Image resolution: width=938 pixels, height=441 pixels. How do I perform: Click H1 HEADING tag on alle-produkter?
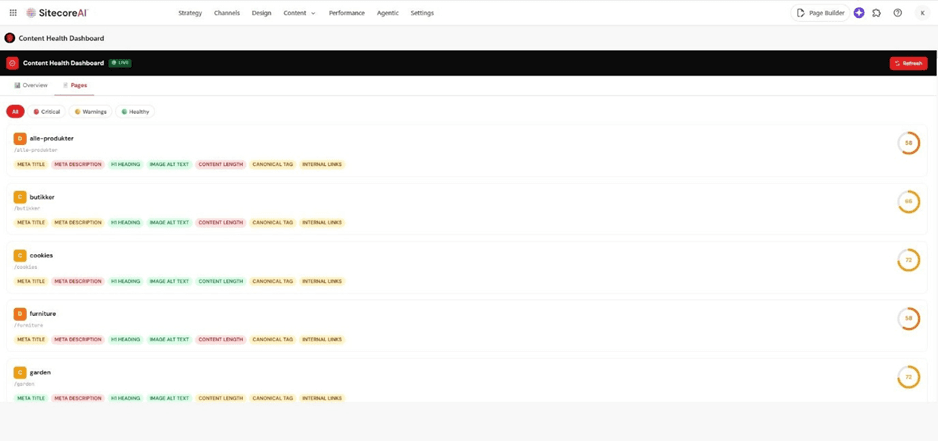point(126,164)
